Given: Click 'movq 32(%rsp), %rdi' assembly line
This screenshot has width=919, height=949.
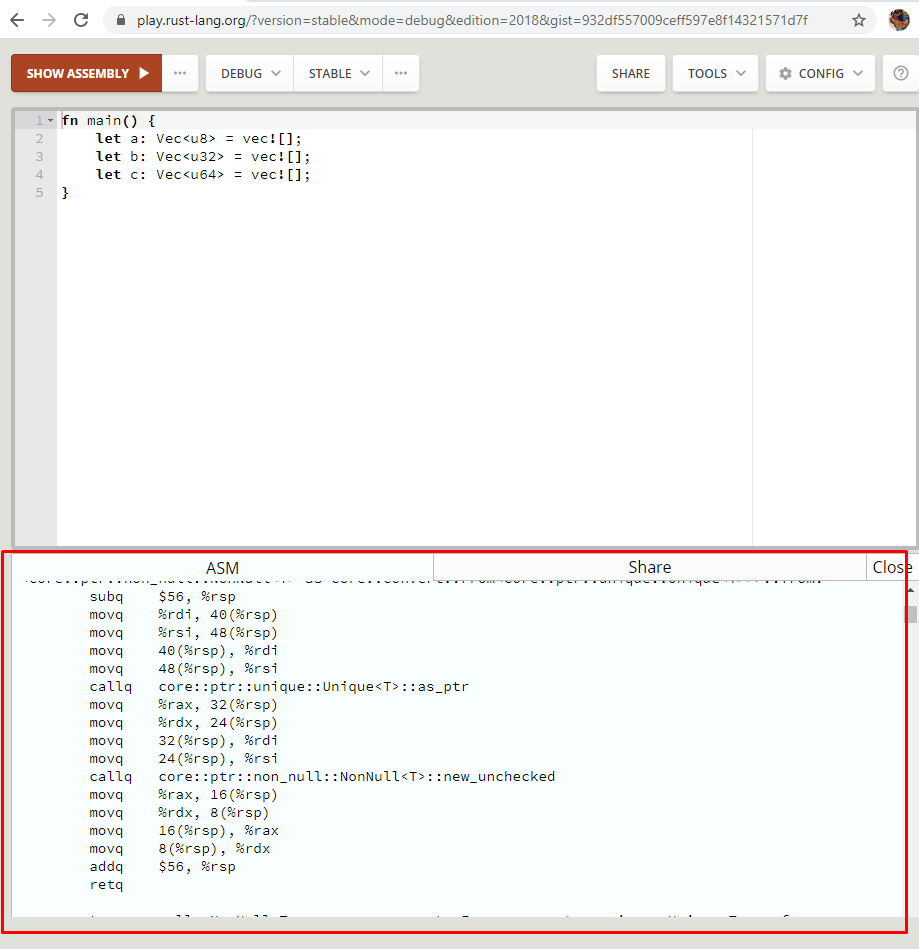Looking at the screenshot, I should click(183, 741).
